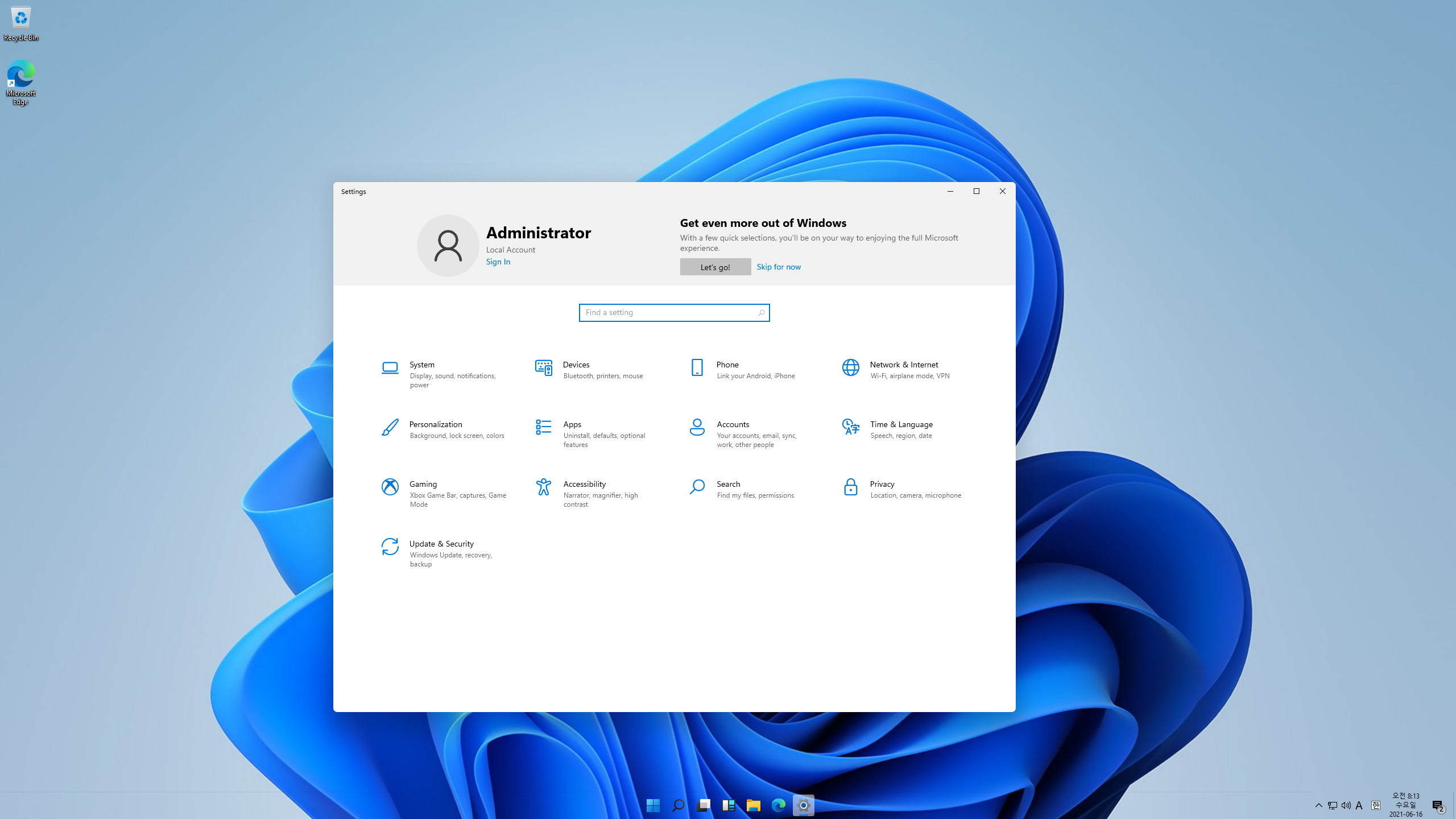Click the Let's go! button
The width and height of the screenshot is (1456, 819).
[x=715, y=267]
